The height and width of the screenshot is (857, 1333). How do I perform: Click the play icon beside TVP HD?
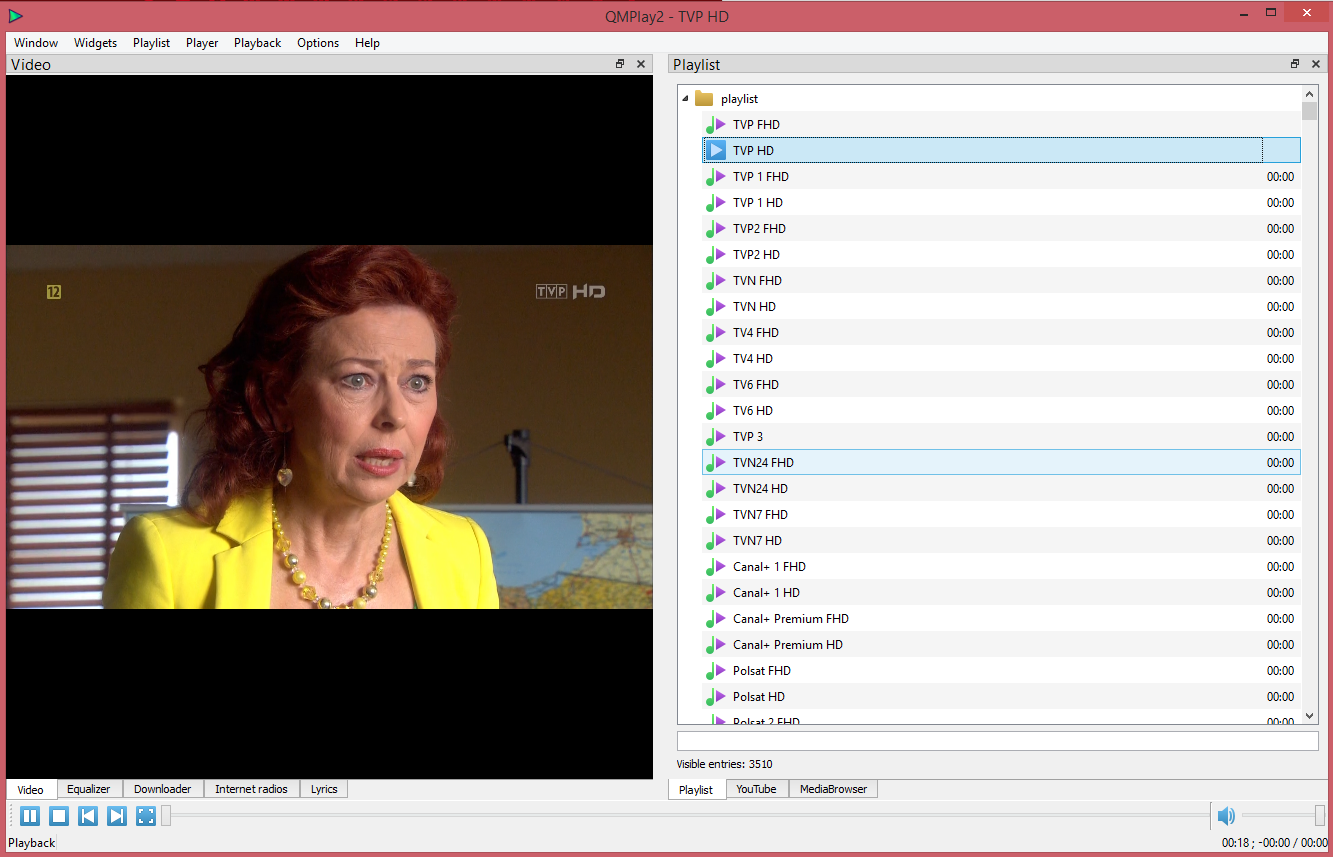tap(716, 150)
